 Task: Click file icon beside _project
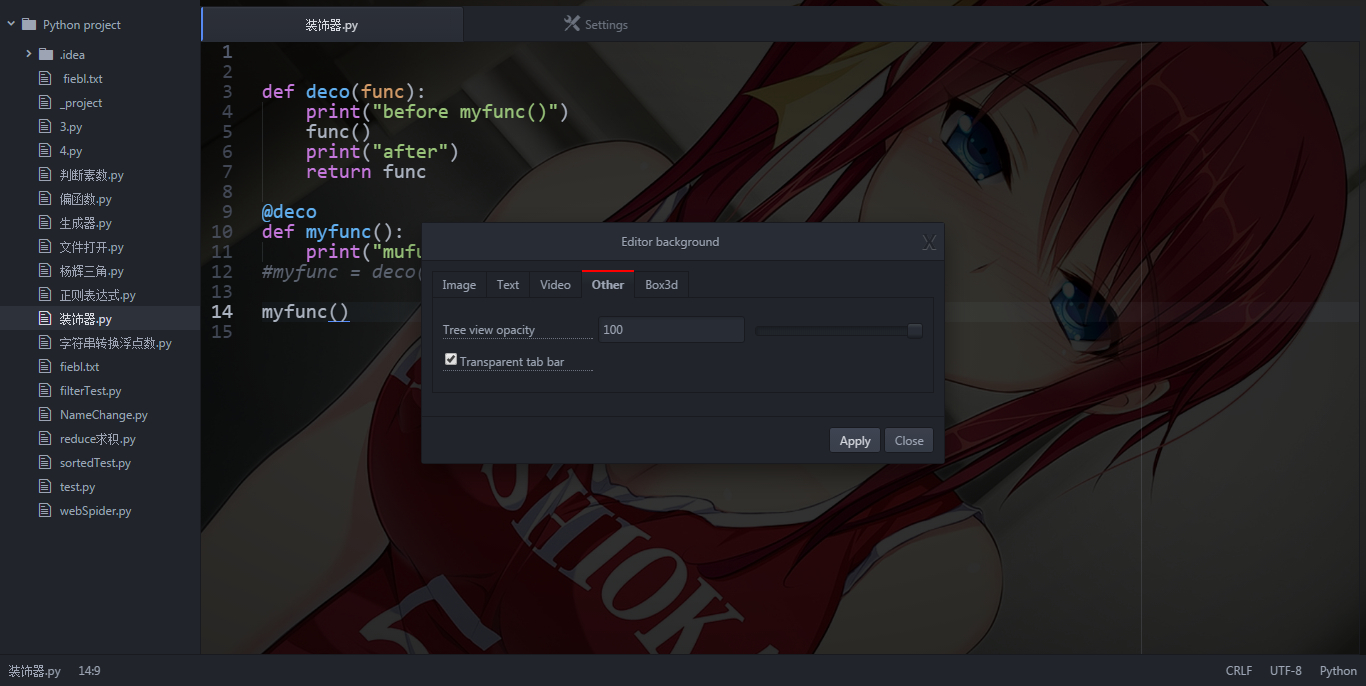click(x=44, y=102)
